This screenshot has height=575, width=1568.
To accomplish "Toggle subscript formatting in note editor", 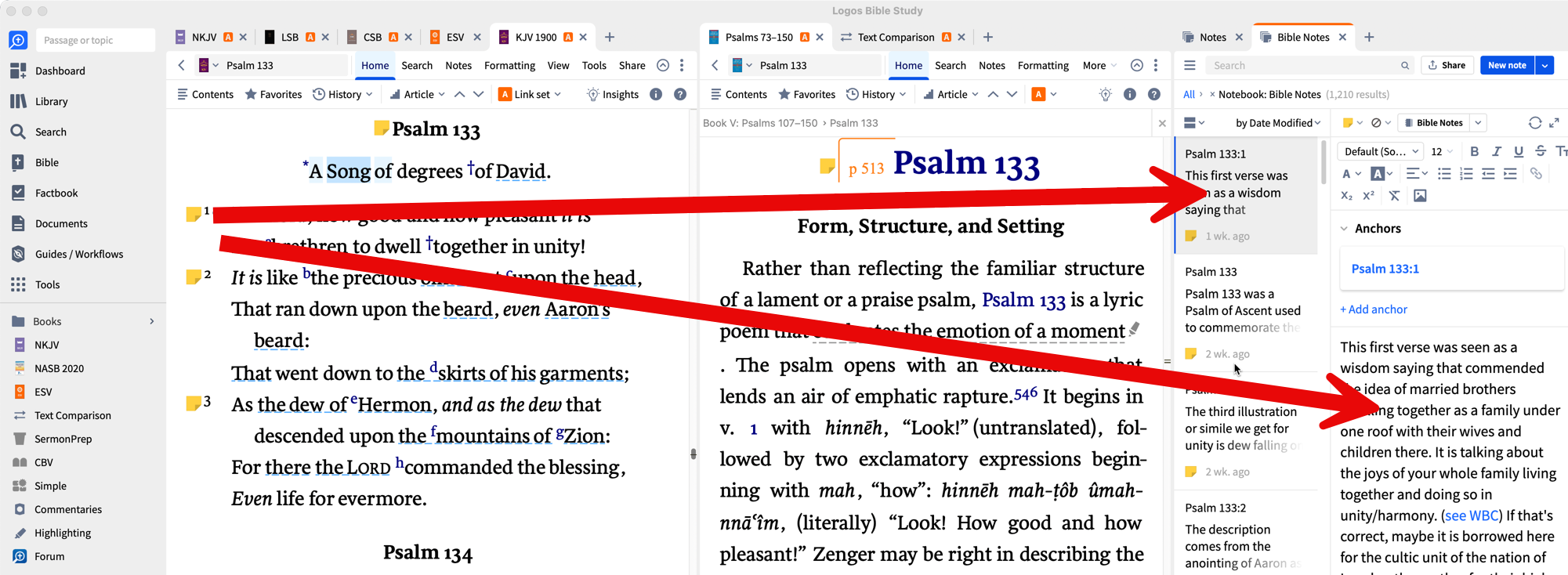I will tap(1346, 196).
